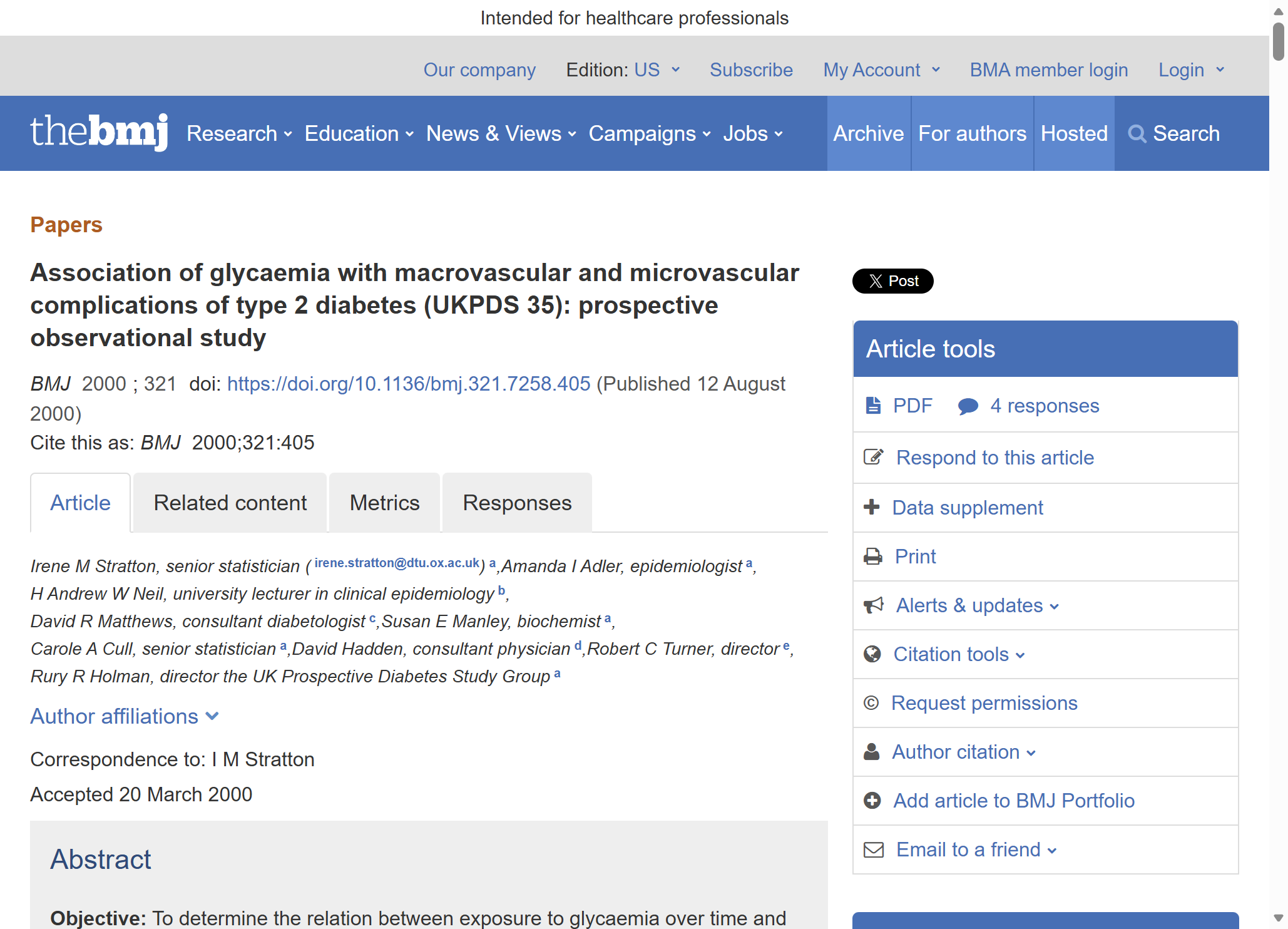Image resolution: width=1288 pixels, height=929 pixels.
Task: Click the Email to a friend envelope icon
Action: point(874,849)
